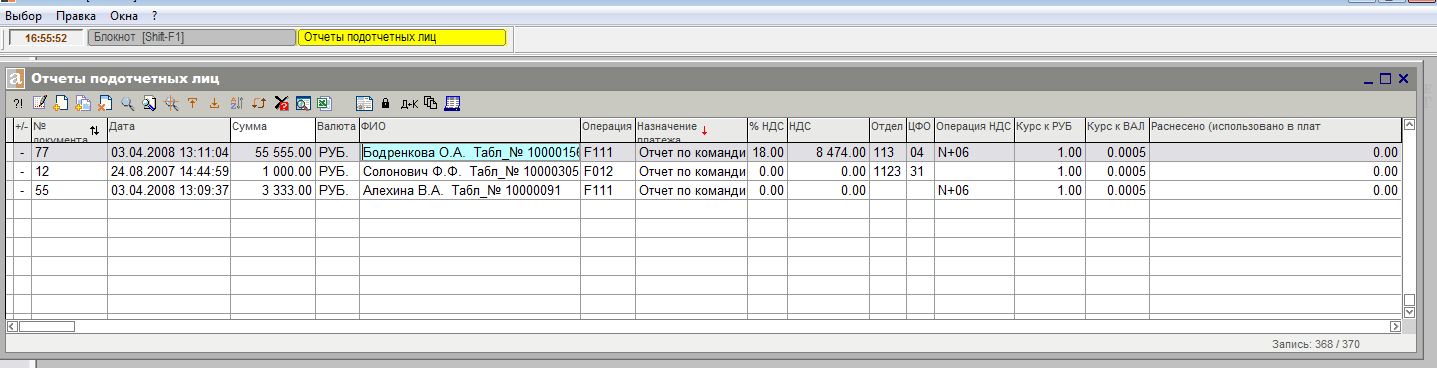Click the blue window magnifier icon
The image size is (1437, 368).
(x=302, y=102)
